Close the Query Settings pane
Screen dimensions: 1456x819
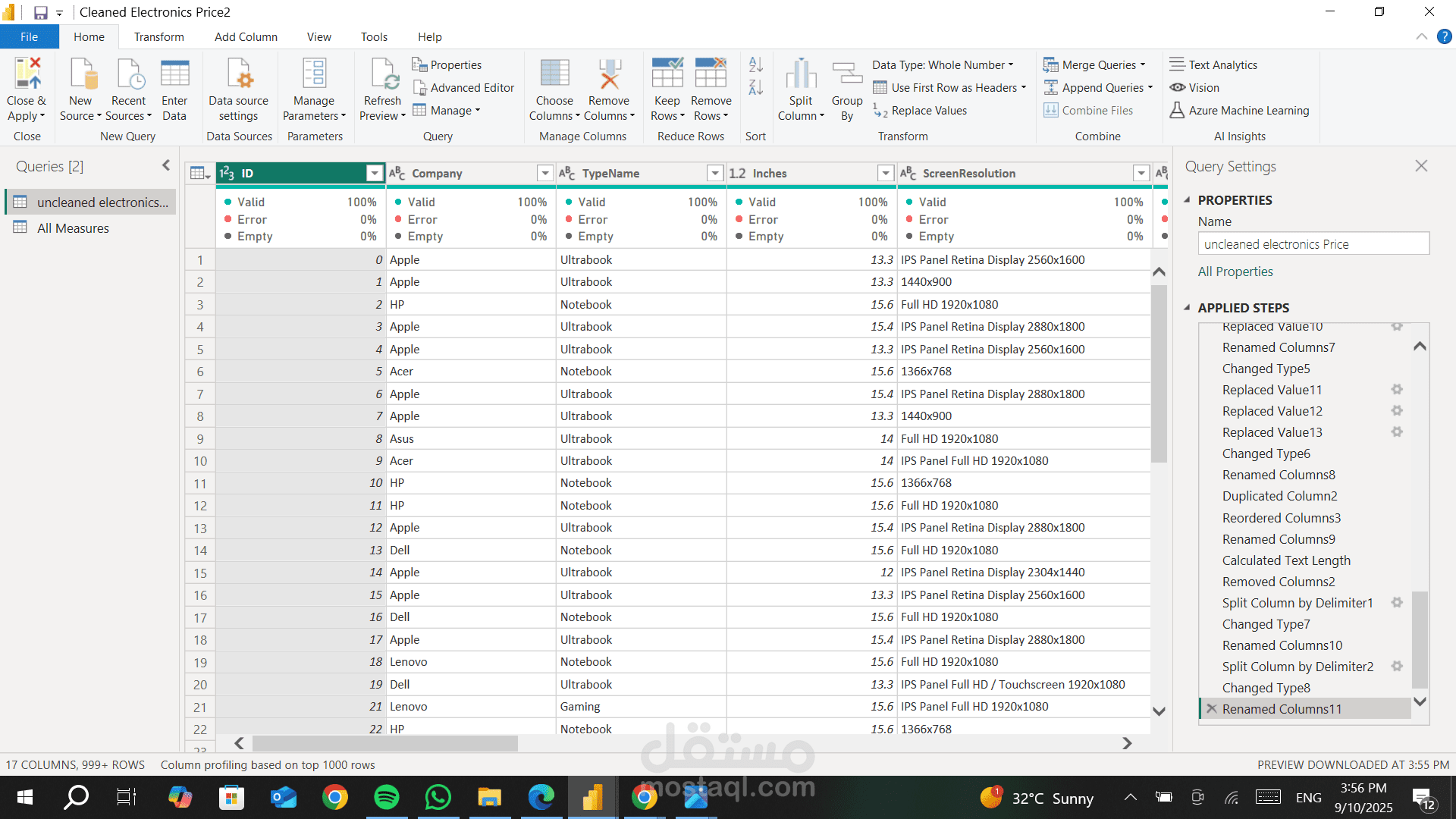(x=1421, y=165)
